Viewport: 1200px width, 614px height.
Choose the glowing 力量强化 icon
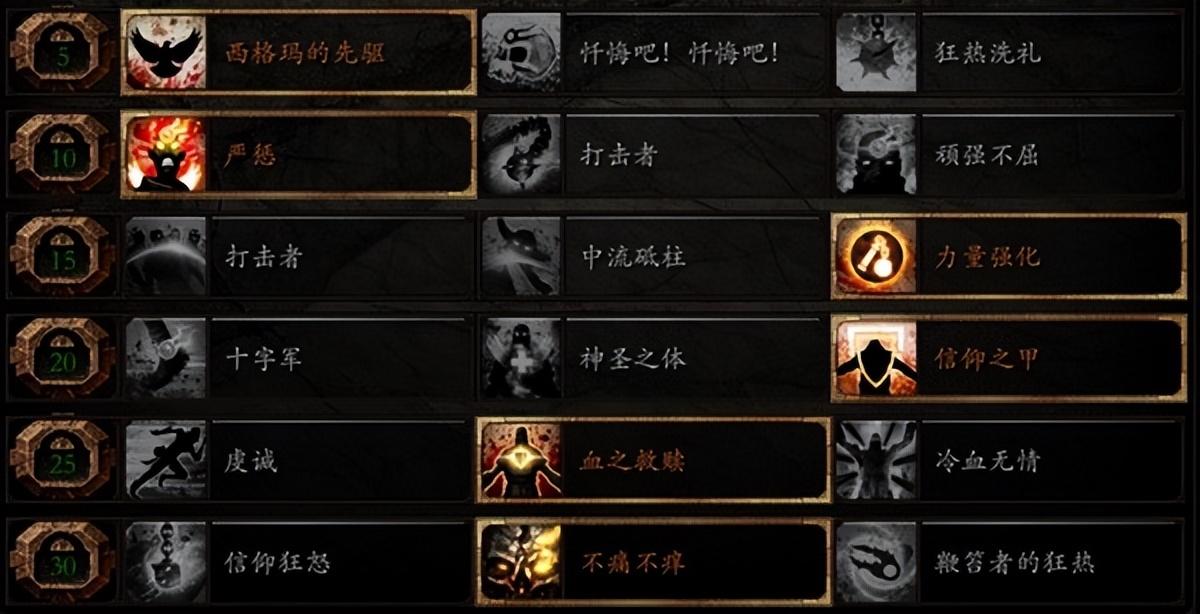tap(876, 256)
